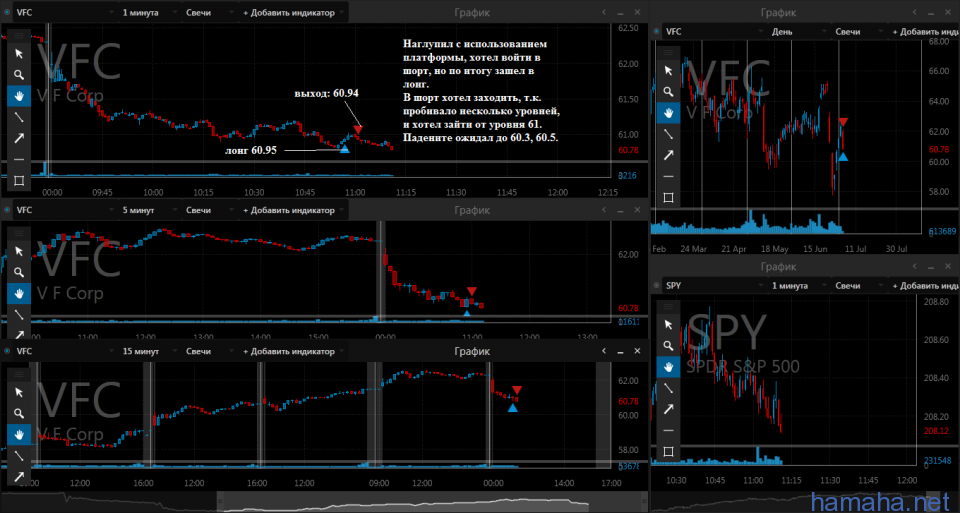Screen dimensions: 960x513
Task: Toggle the link circle of the VFC daily chart
Action: tap(656, 31)
